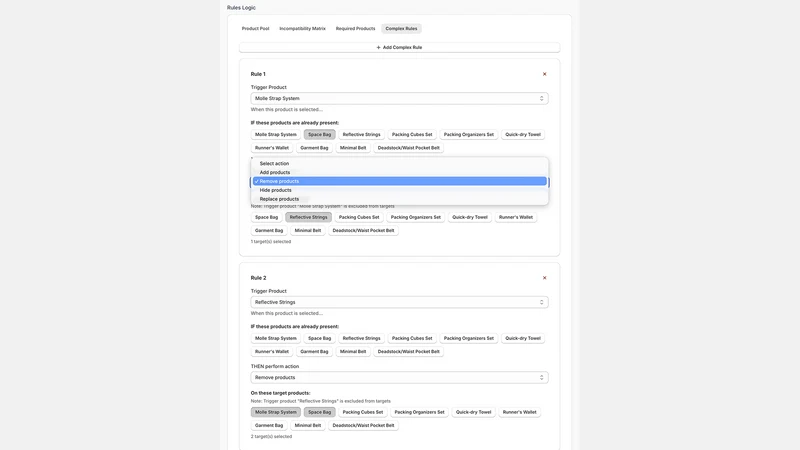Click the 'Rules Logic' heading
Screen dimensions: 800x450
(241, 8)
